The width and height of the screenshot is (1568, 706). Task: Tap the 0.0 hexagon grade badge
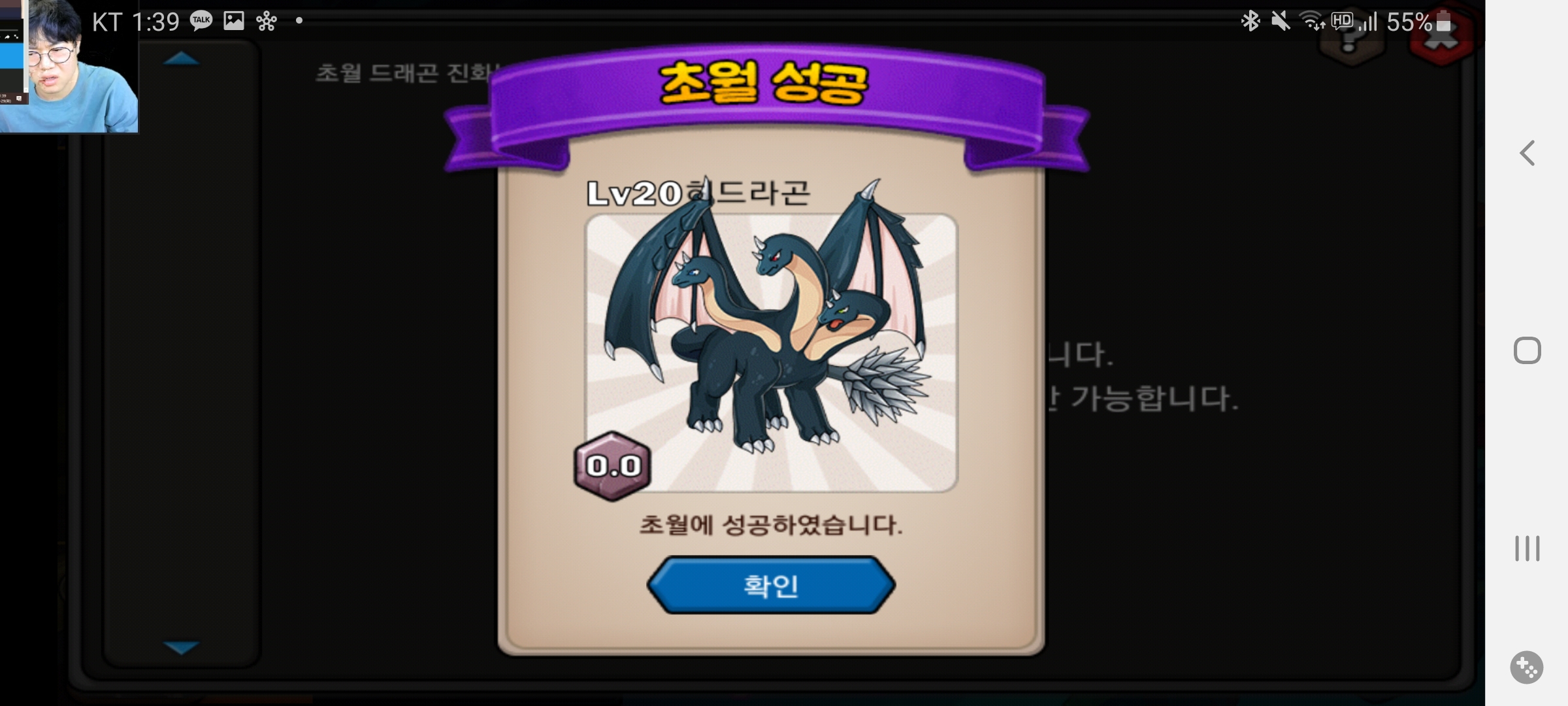pos(612,466)
